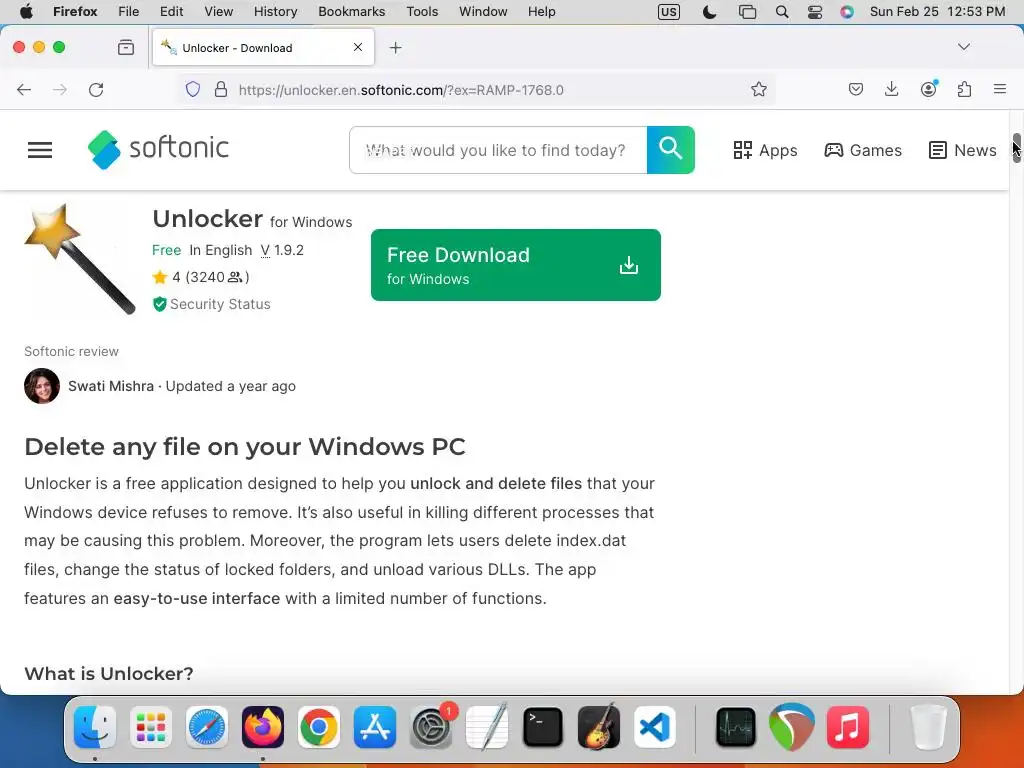
Task: Open the Apps section
Action: pos(765,150)
